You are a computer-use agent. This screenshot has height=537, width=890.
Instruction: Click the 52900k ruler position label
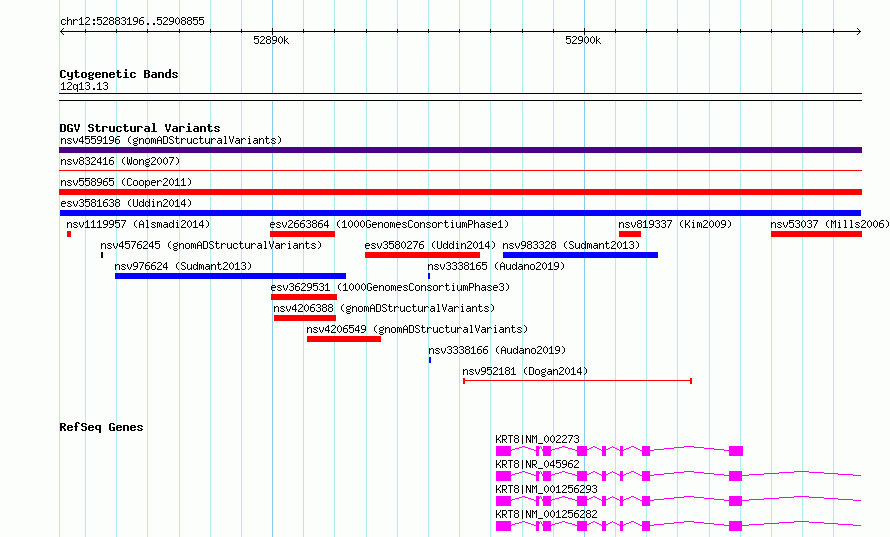pyautogui.click(x=583, y=40)
